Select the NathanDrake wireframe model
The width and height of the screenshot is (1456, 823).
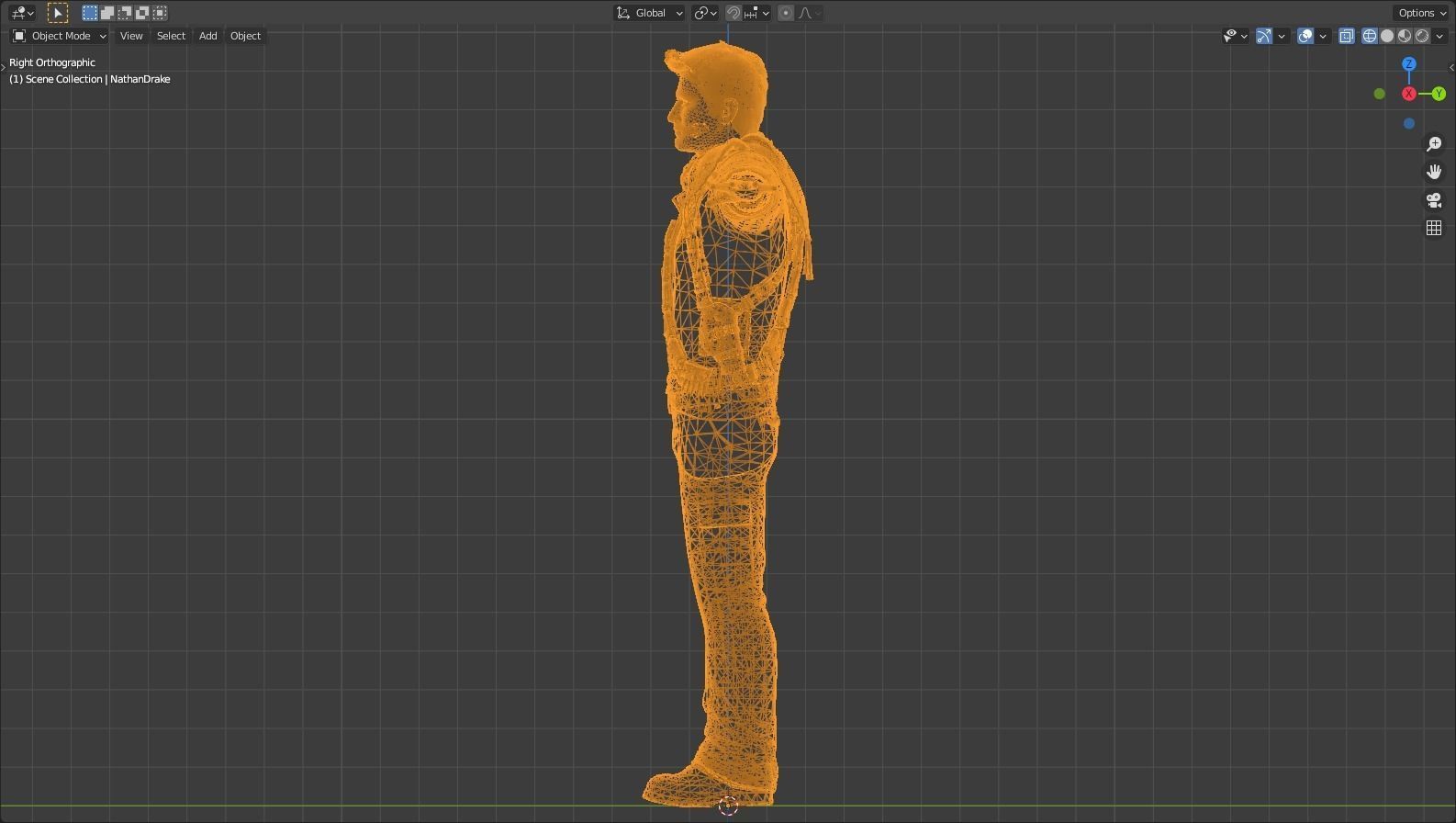[727, 423]
